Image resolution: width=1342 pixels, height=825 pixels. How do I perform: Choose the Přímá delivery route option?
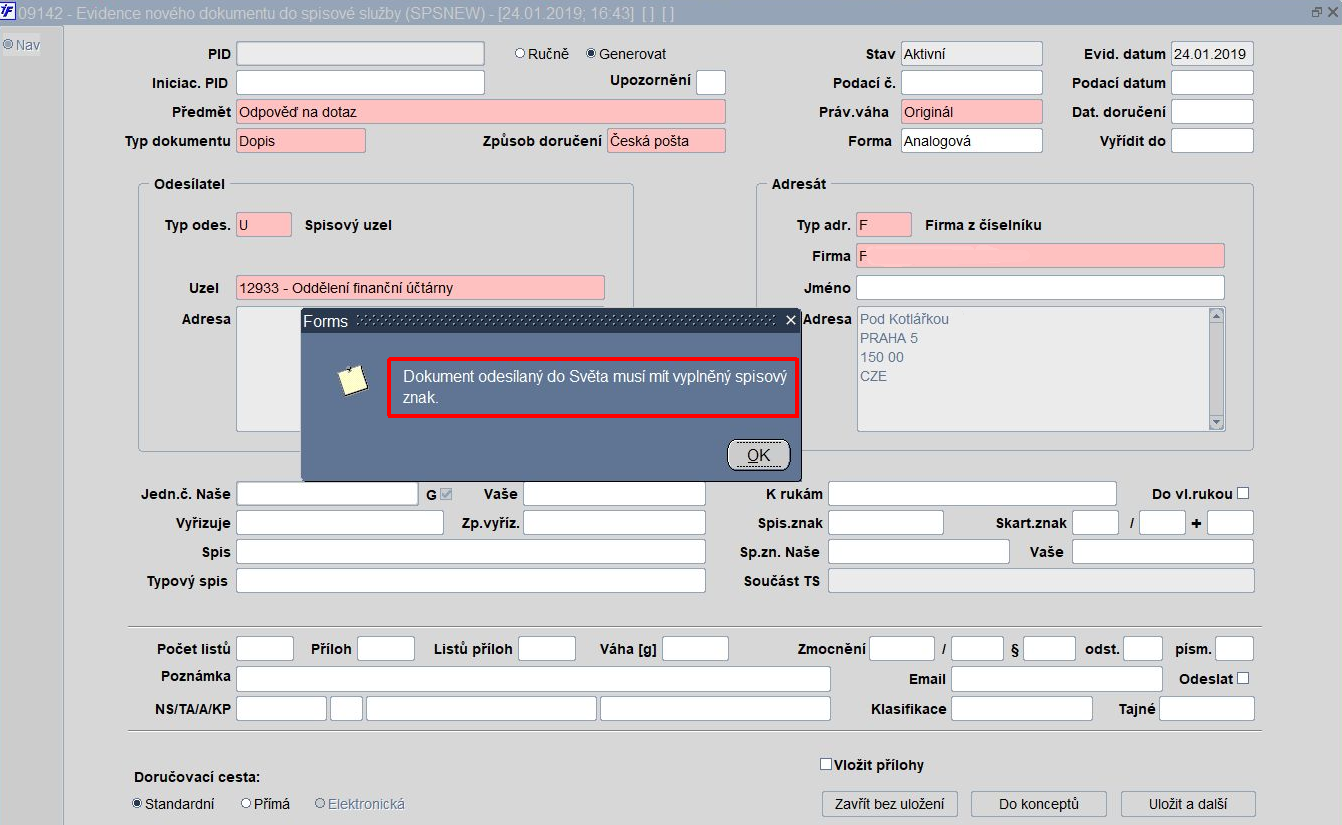246,803
